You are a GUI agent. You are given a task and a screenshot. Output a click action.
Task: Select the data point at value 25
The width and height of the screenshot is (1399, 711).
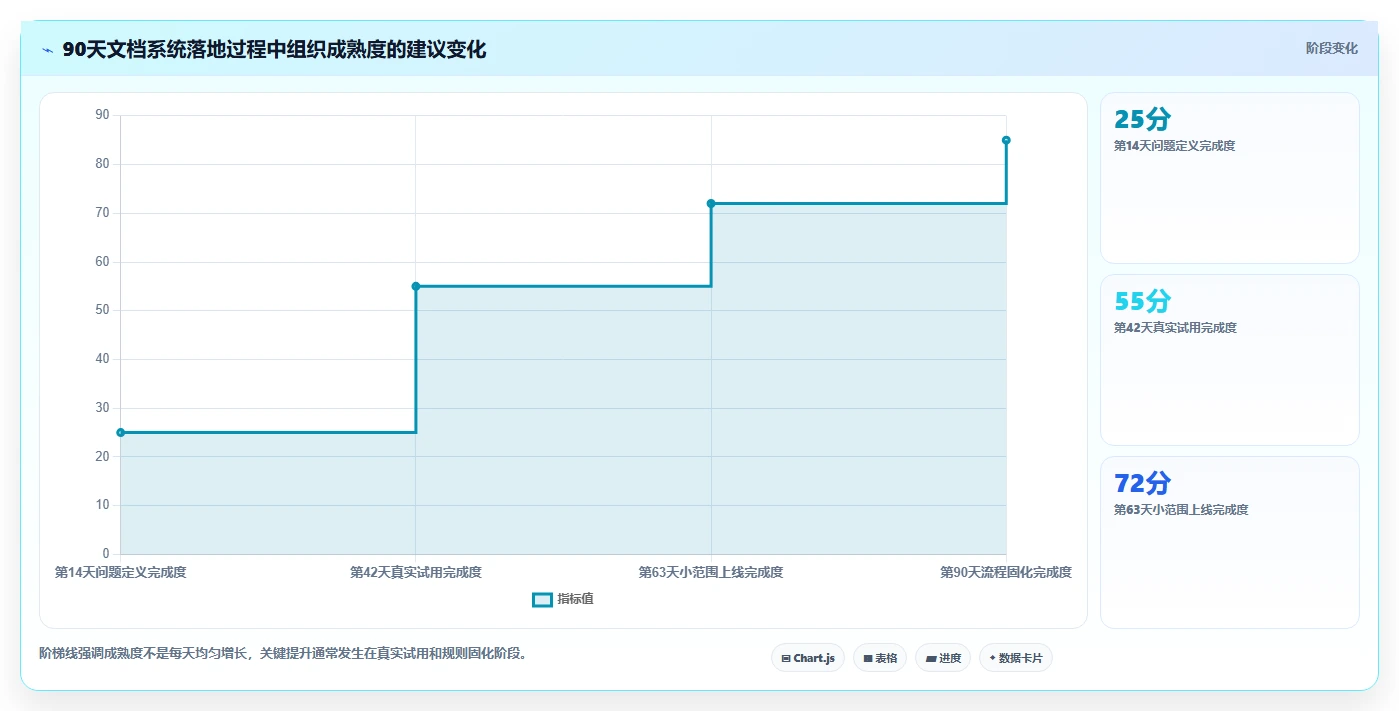[x=120, y=432]
